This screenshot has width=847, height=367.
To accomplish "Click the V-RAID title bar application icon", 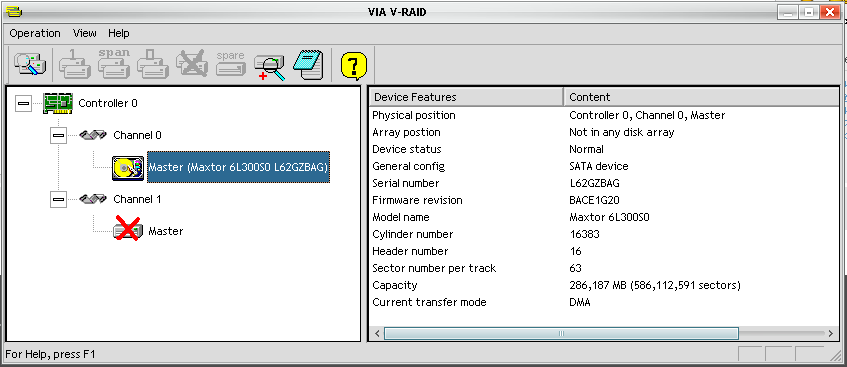I will point(15,11).
